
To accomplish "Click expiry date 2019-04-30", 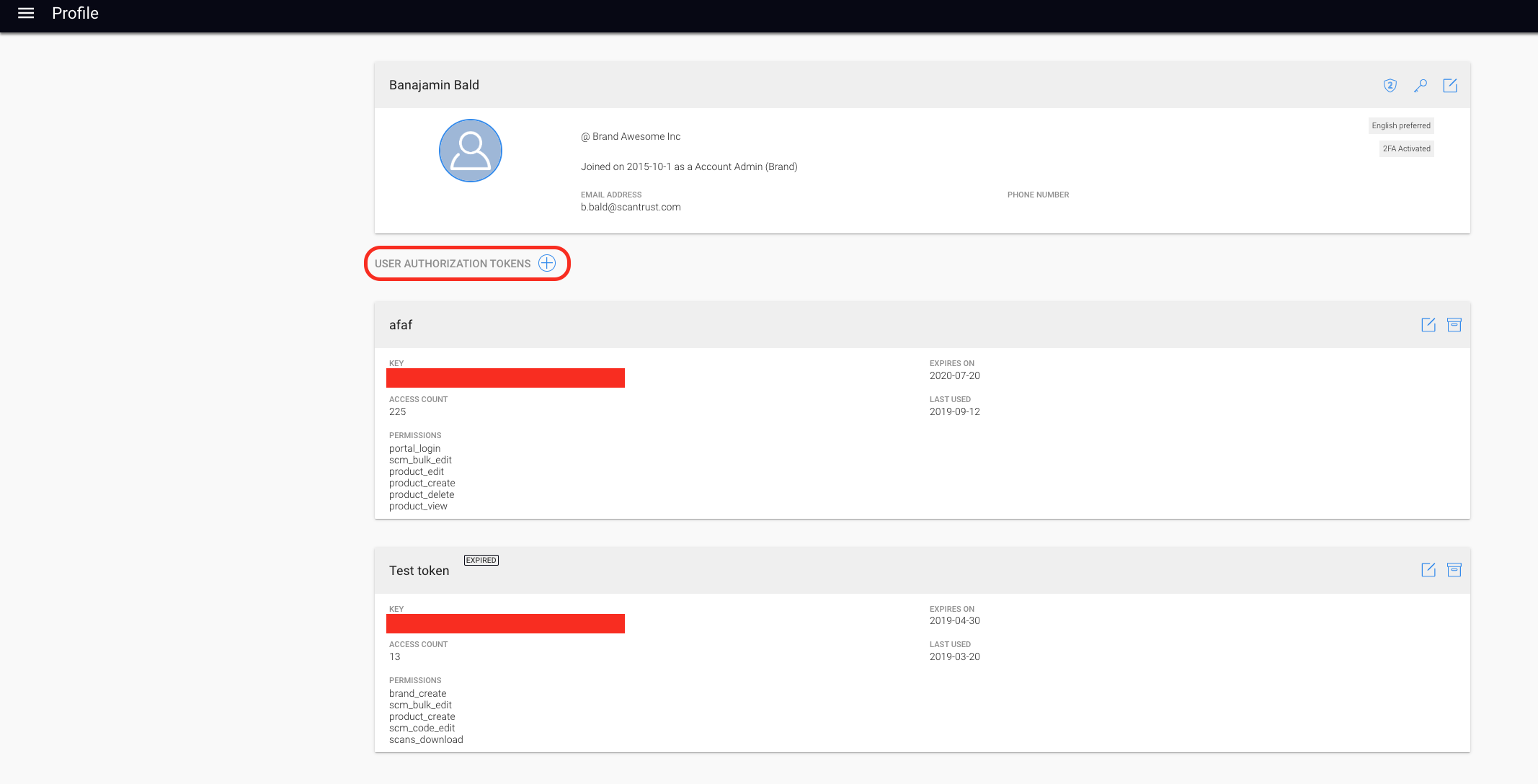I will click(x=955, y=620).
